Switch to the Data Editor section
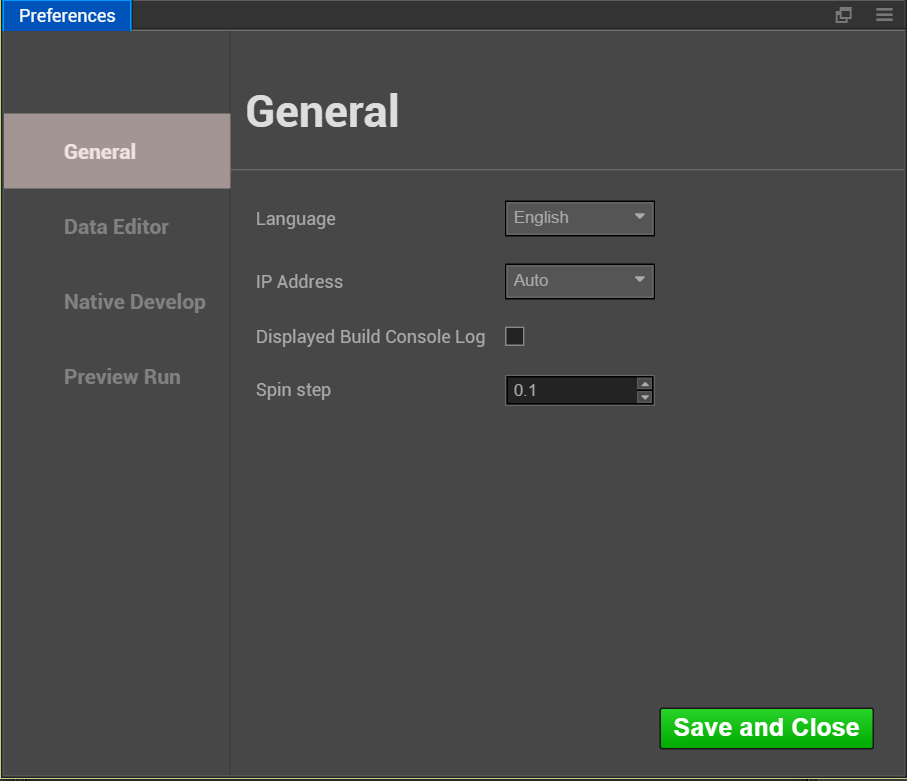 pos(116,227)
